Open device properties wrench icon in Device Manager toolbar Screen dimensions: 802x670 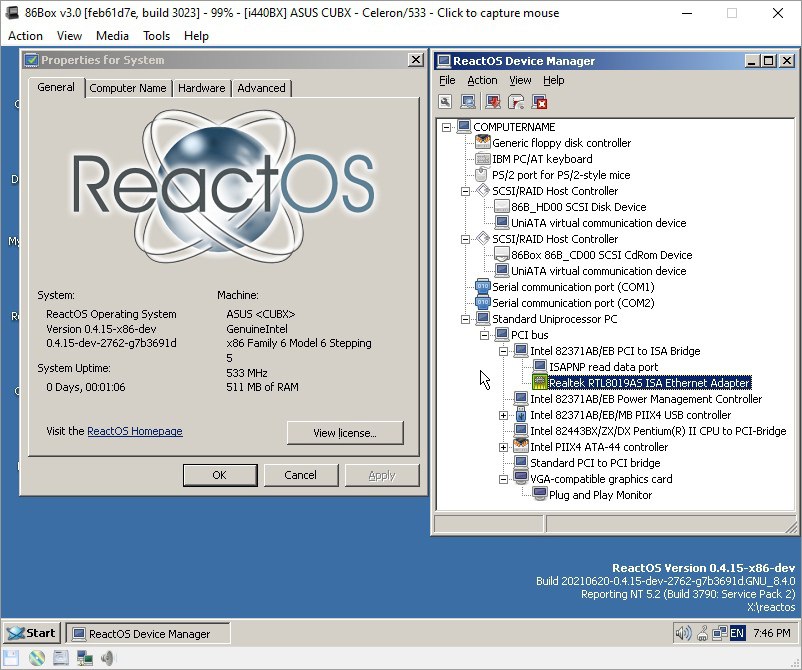coord(445,102)
